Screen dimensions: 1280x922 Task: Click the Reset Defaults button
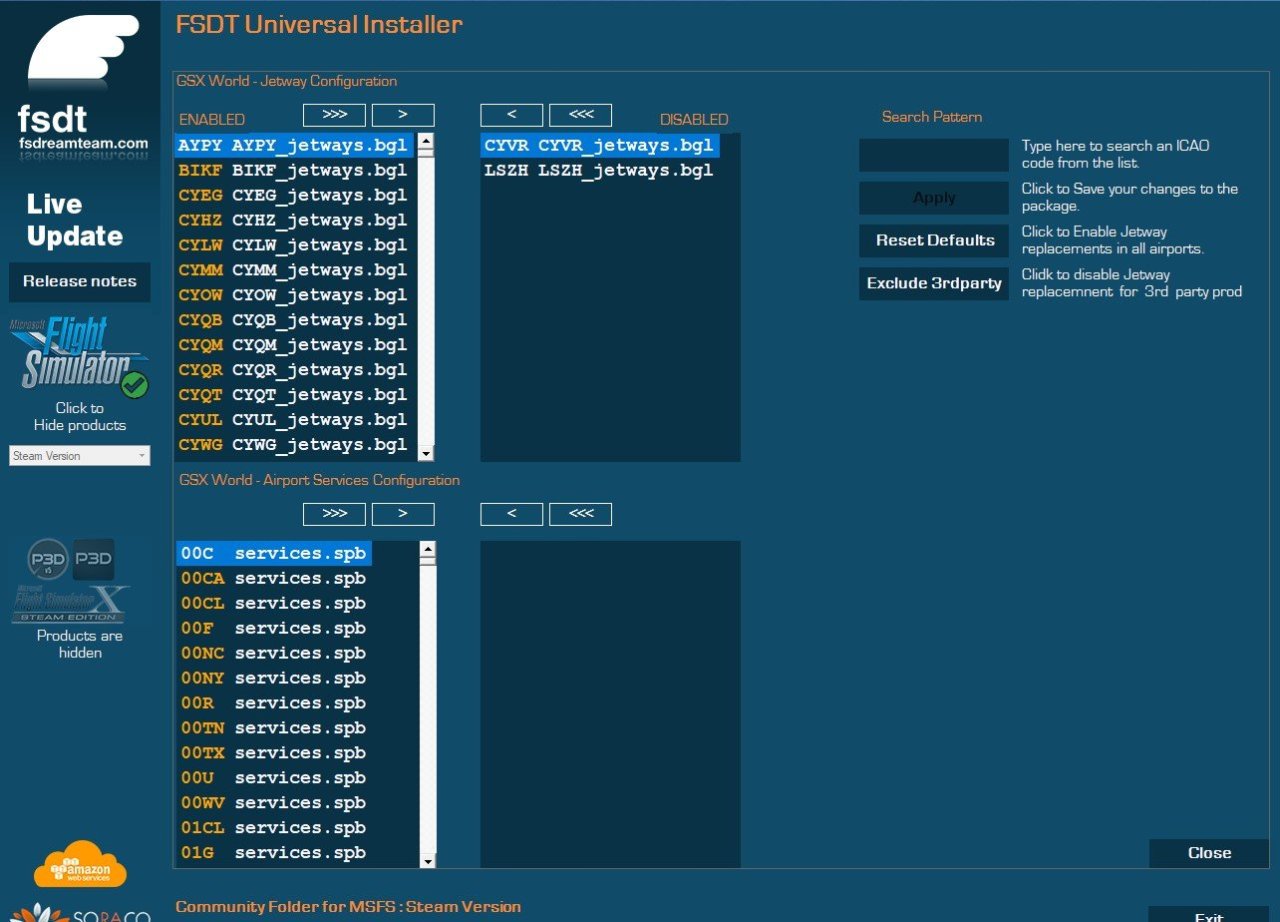click(x=934, y=241)
